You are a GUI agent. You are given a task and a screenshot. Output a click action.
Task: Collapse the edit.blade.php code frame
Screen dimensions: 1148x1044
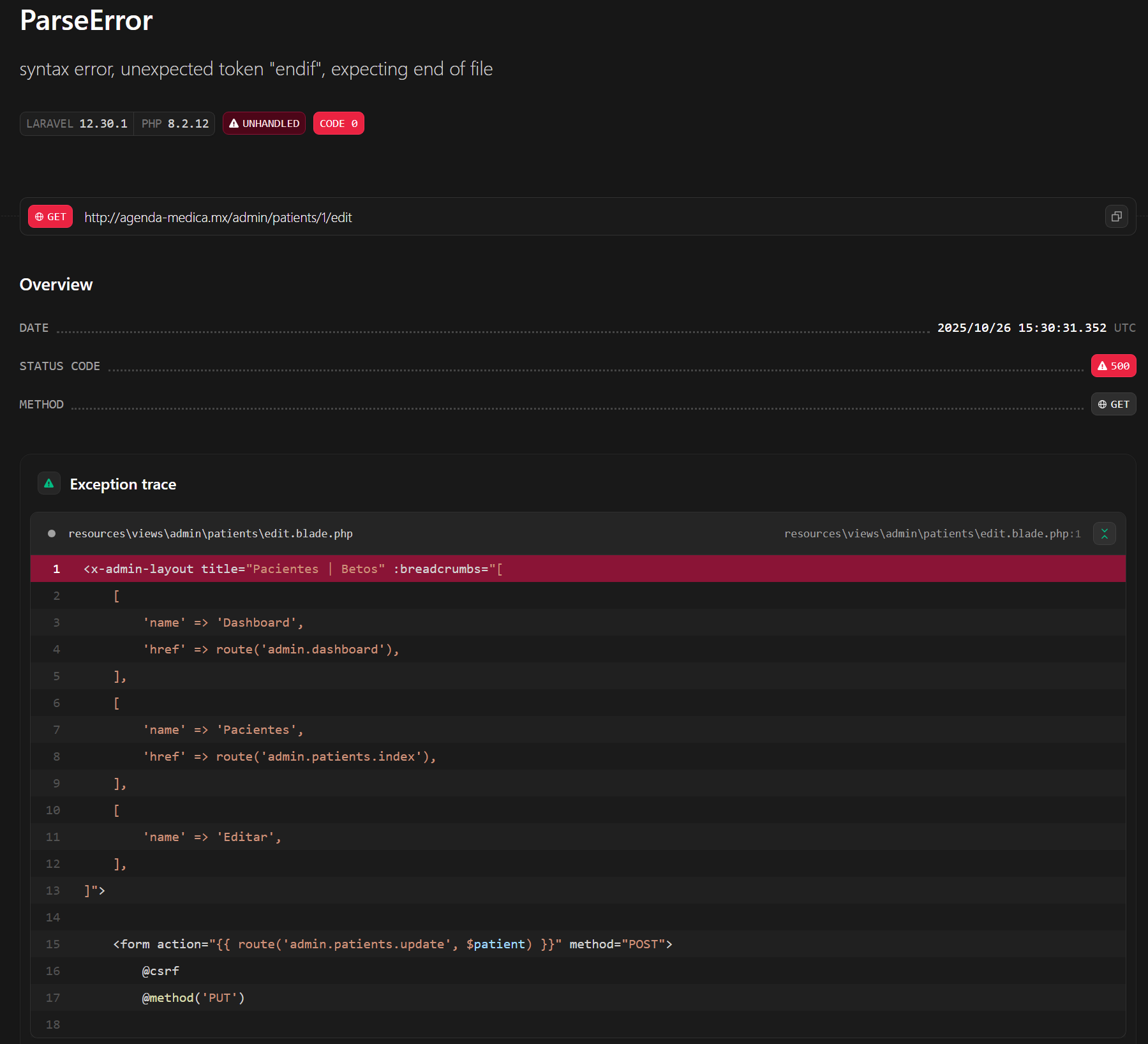1104,533
